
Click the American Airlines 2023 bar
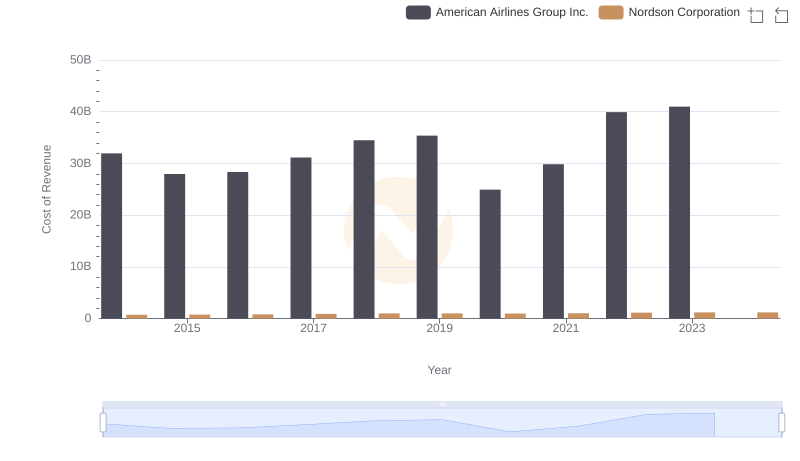pyautogui.click(x=680, y=213)
